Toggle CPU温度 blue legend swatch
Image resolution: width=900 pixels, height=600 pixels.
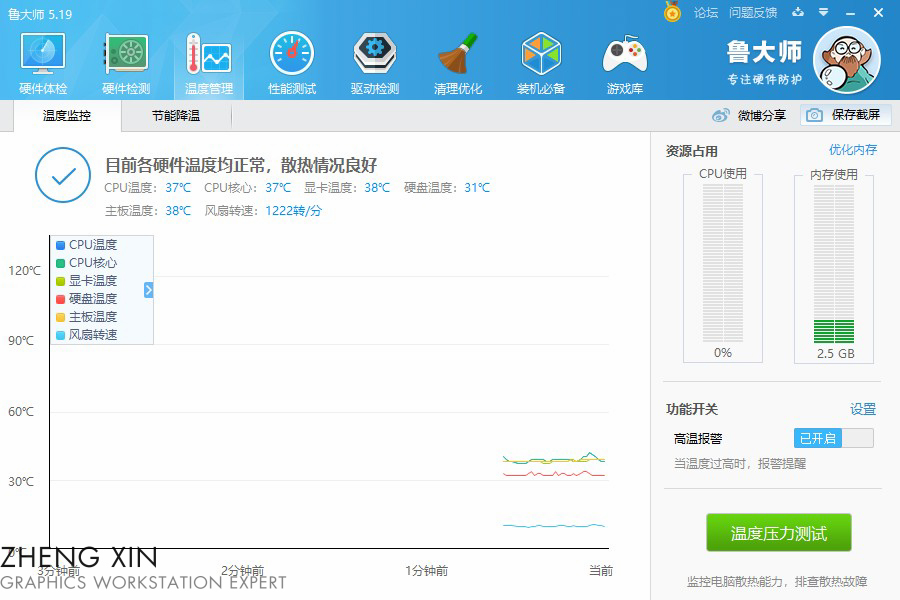click(60, 245)
